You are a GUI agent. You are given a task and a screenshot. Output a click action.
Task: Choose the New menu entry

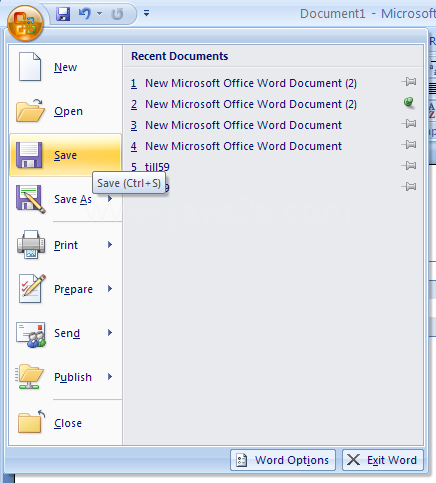click(65, 67)
